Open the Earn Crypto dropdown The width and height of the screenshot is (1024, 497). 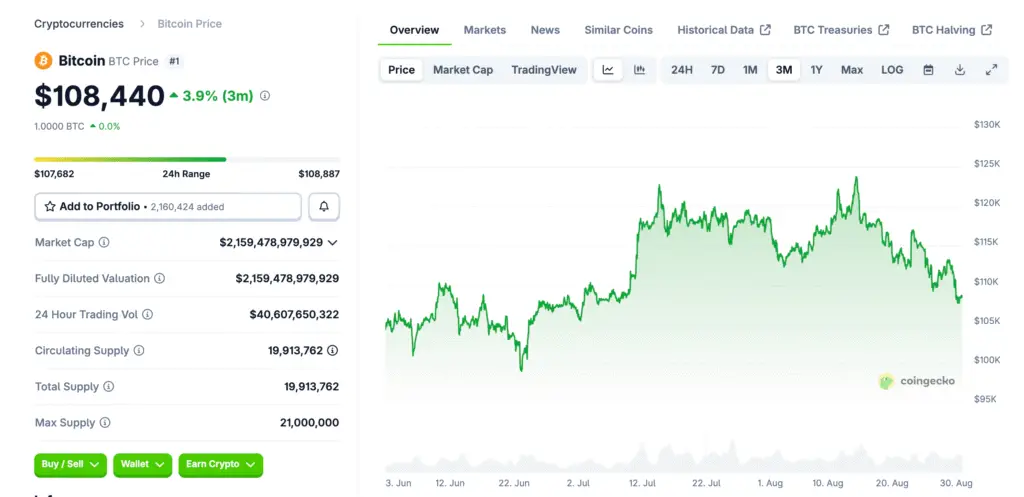click(220, 464)
